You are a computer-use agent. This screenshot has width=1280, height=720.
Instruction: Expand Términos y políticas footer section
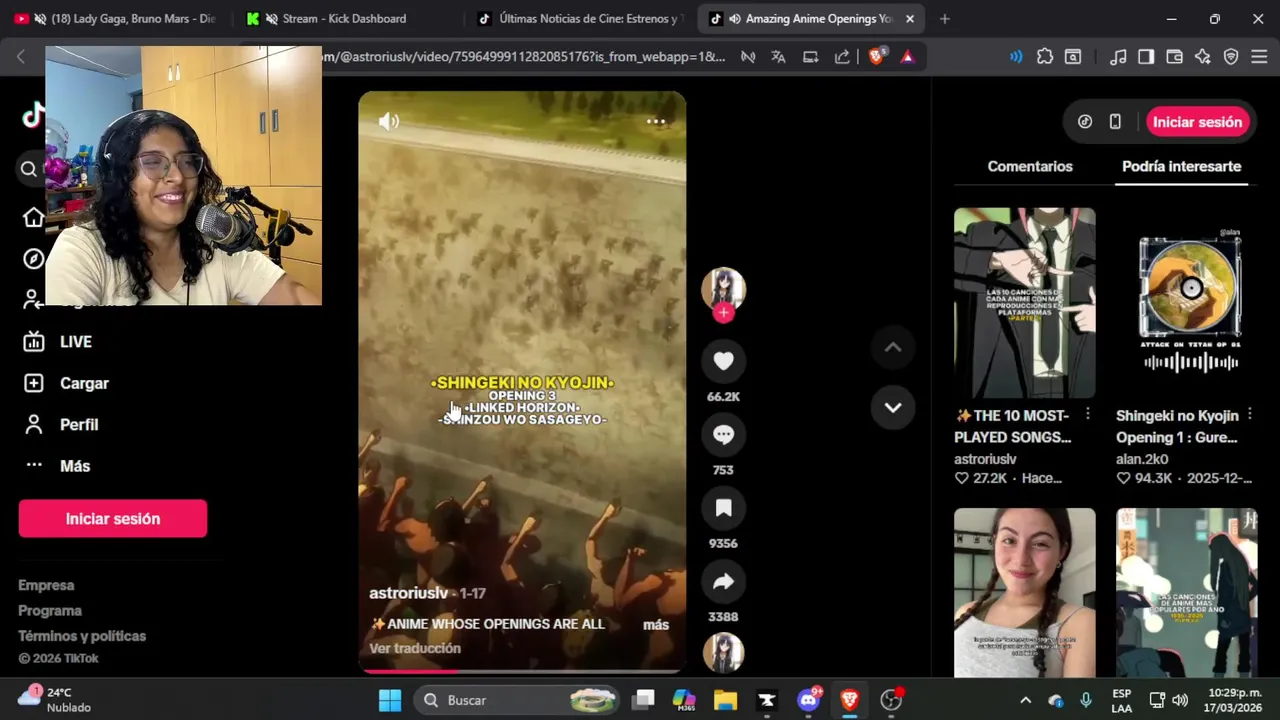(82, 636)
